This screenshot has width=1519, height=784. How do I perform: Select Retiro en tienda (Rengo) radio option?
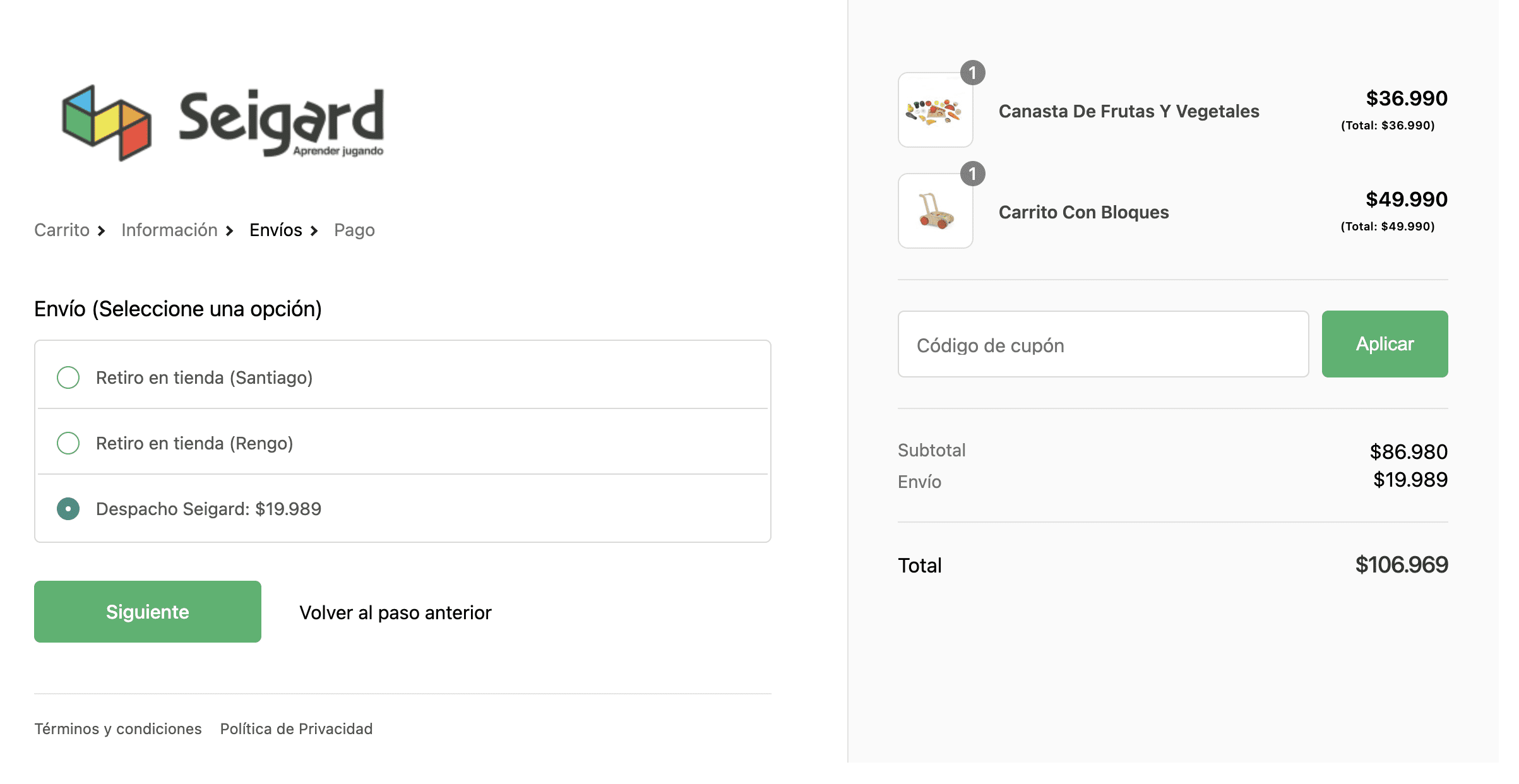click(68, 443)
